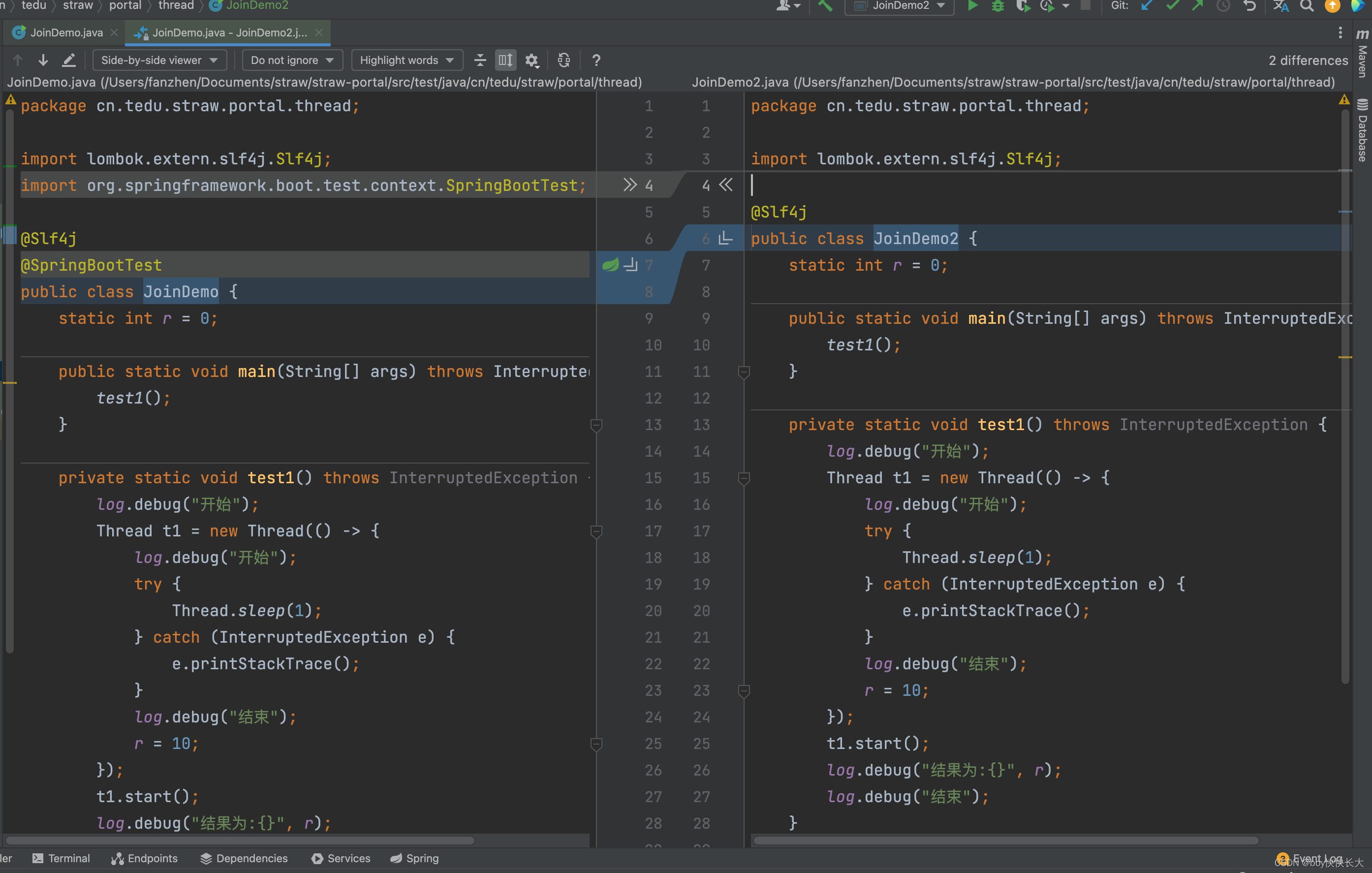Open Side-by-side viewer dropdown

159,60
